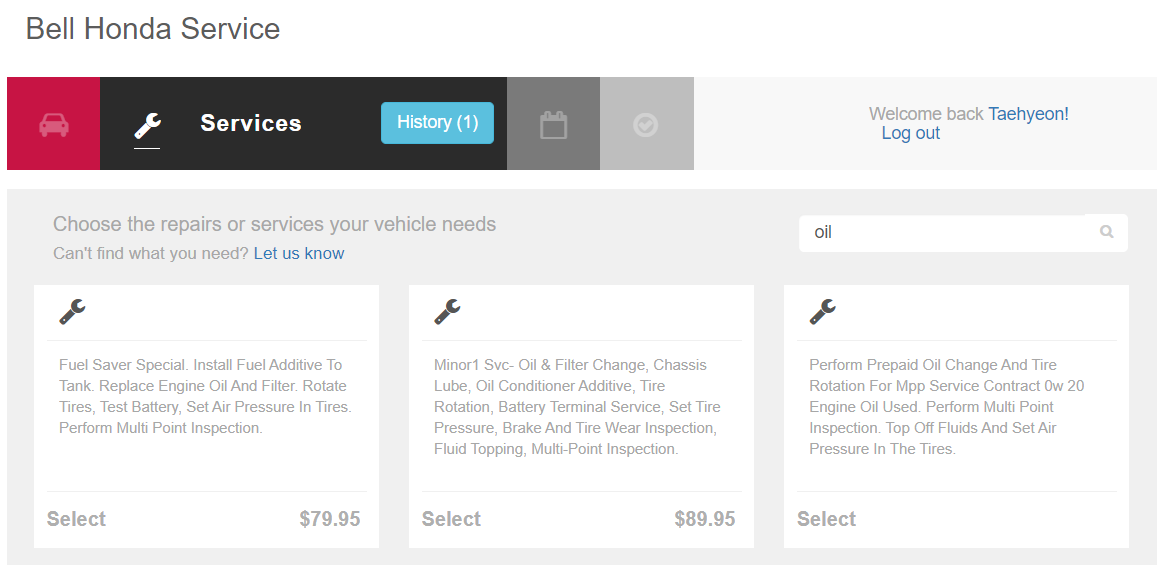Select the Prepaid Oil Change service

[826, 519]
